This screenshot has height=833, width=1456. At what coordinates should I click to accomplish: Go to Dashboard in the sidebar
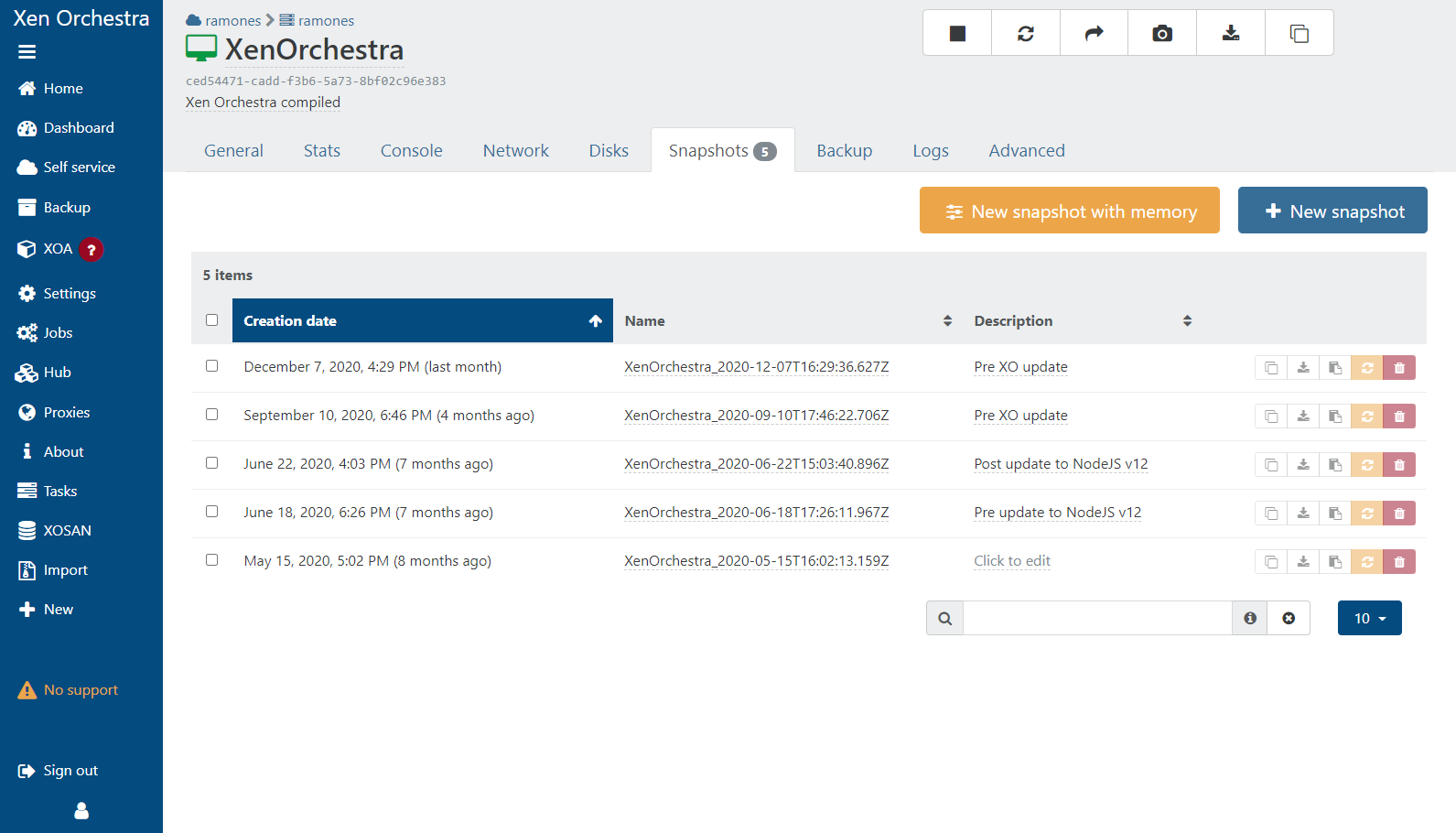point(66,128)
